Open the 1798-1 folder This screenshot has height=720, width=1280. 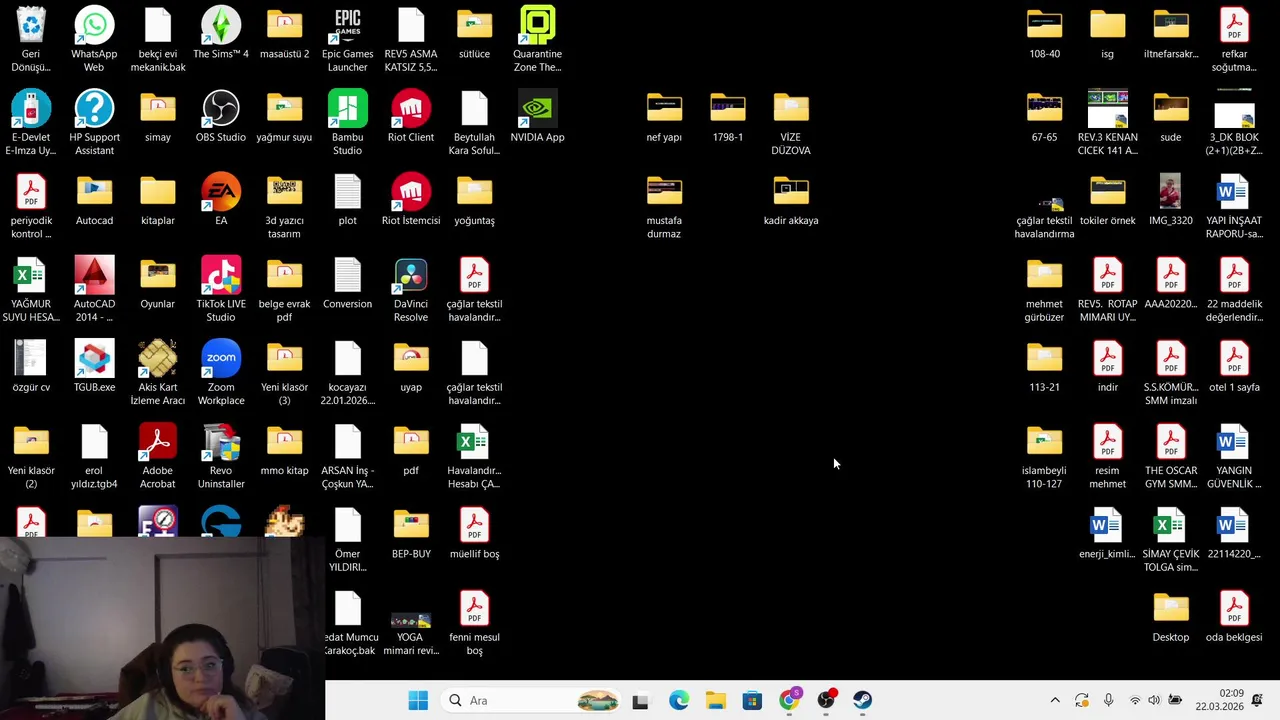click(728, 108)
